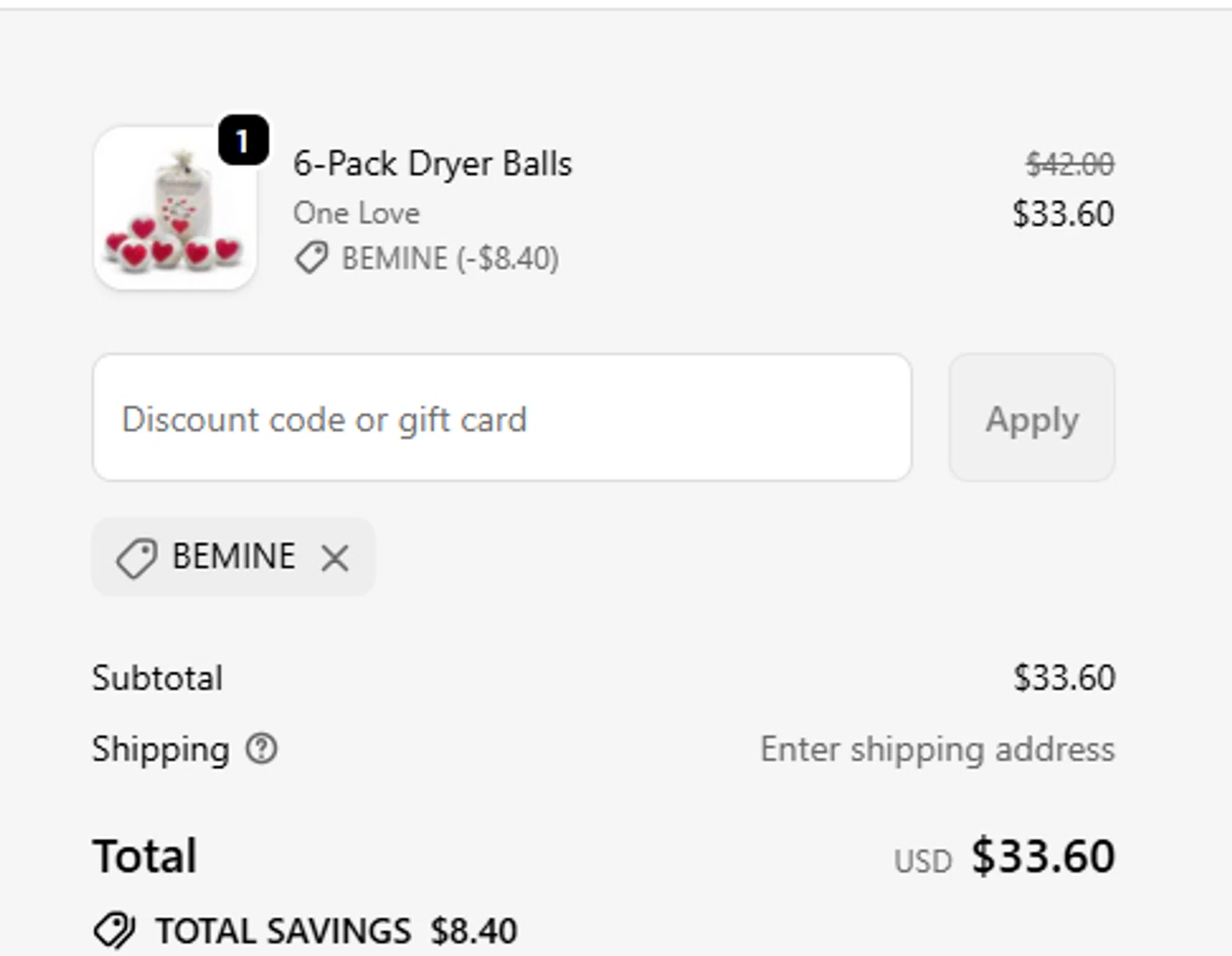
Task: Click the discounted $33.60 item price
Action: tap(1063, 214)
